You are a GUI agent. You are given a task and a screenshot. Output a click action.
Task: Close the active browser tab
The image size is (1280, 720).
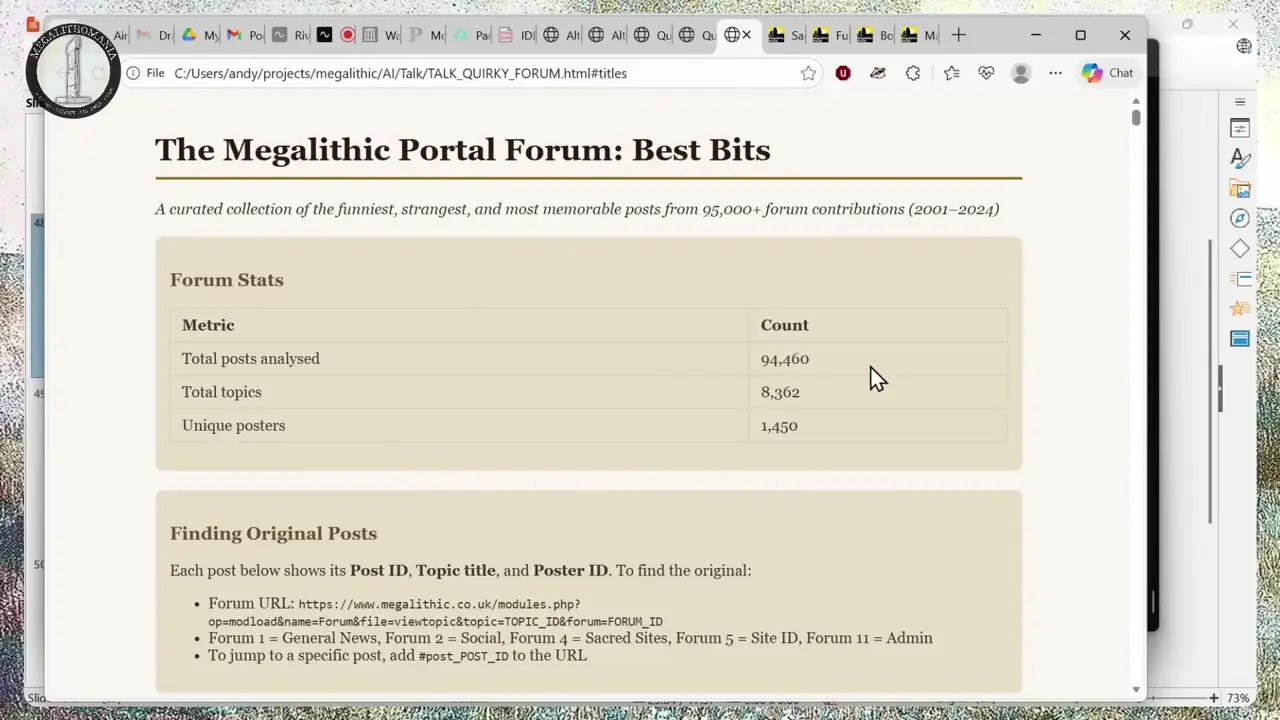point(746,35)
